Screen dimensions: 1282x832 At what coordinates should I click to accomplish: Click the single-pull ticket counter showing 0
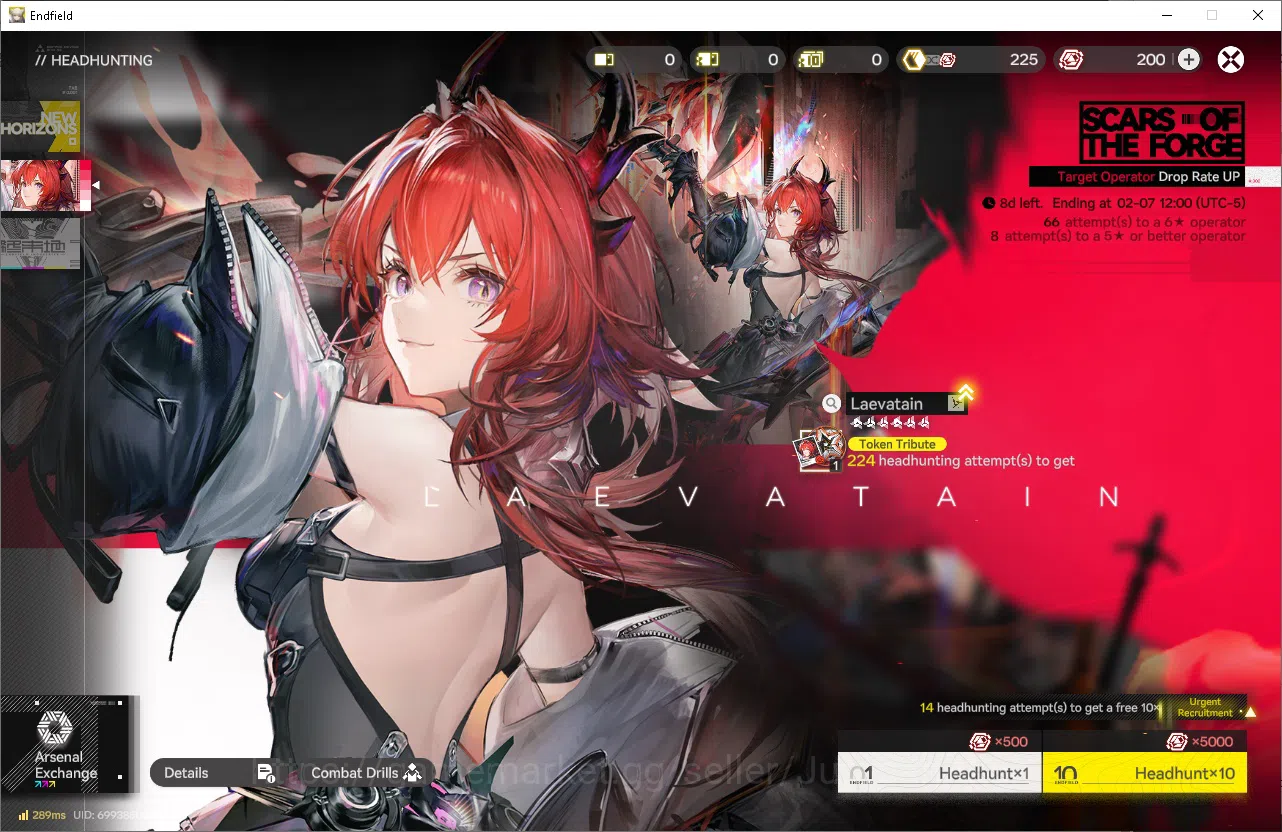[635, 60]
